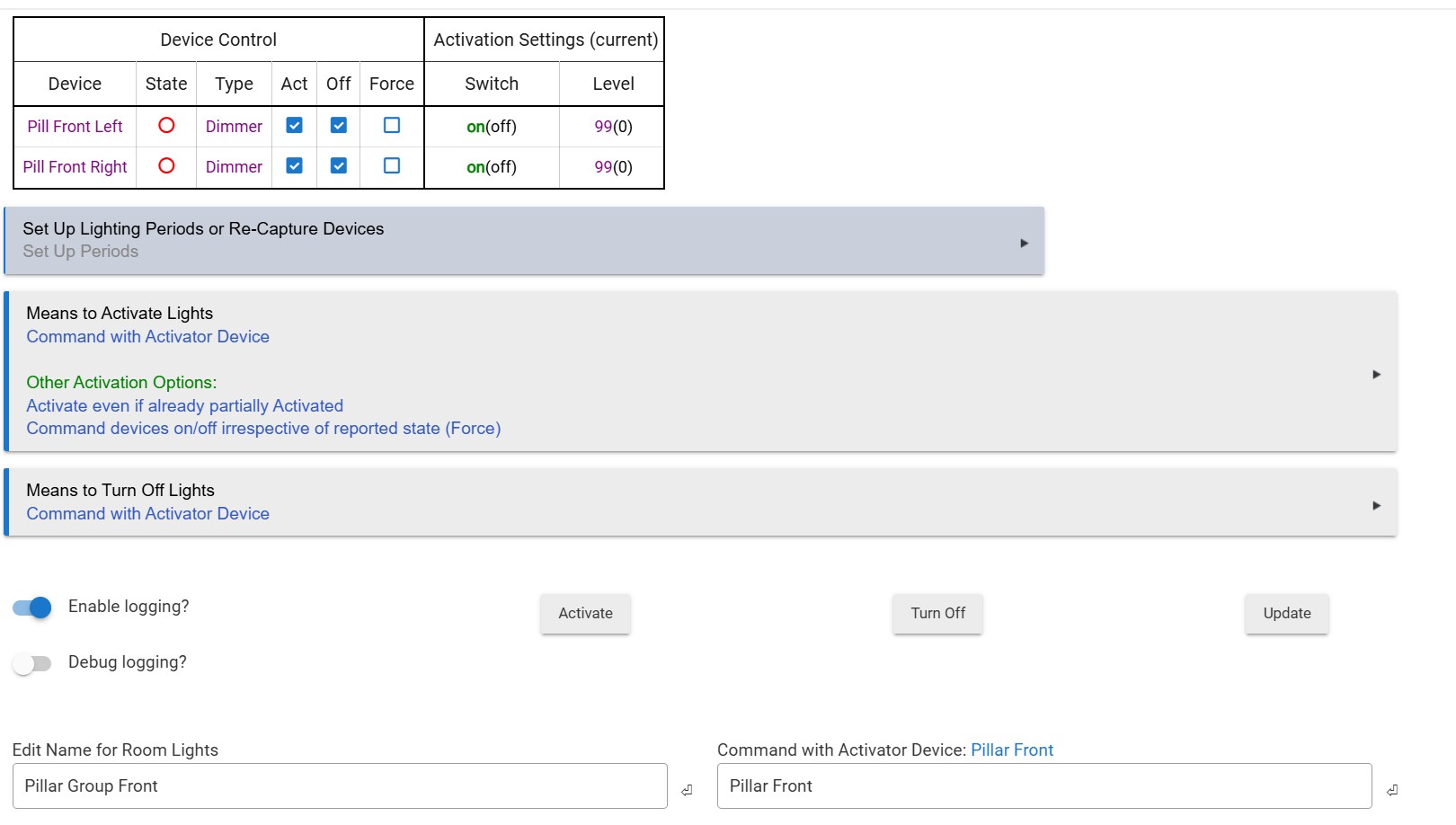Click the Pillar Front activator device link

click(1011, 750)
